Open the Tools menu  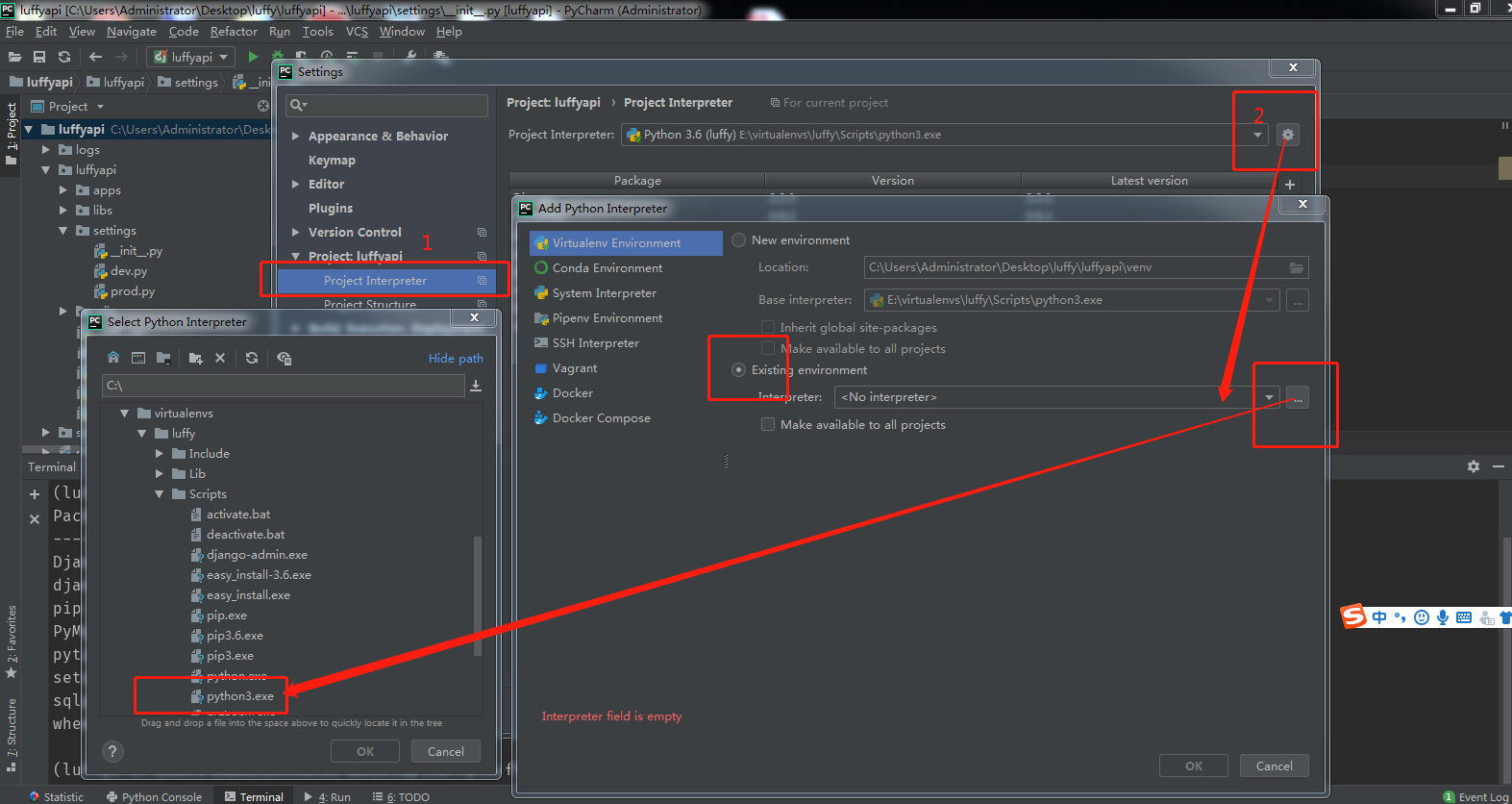coord(317,32)
